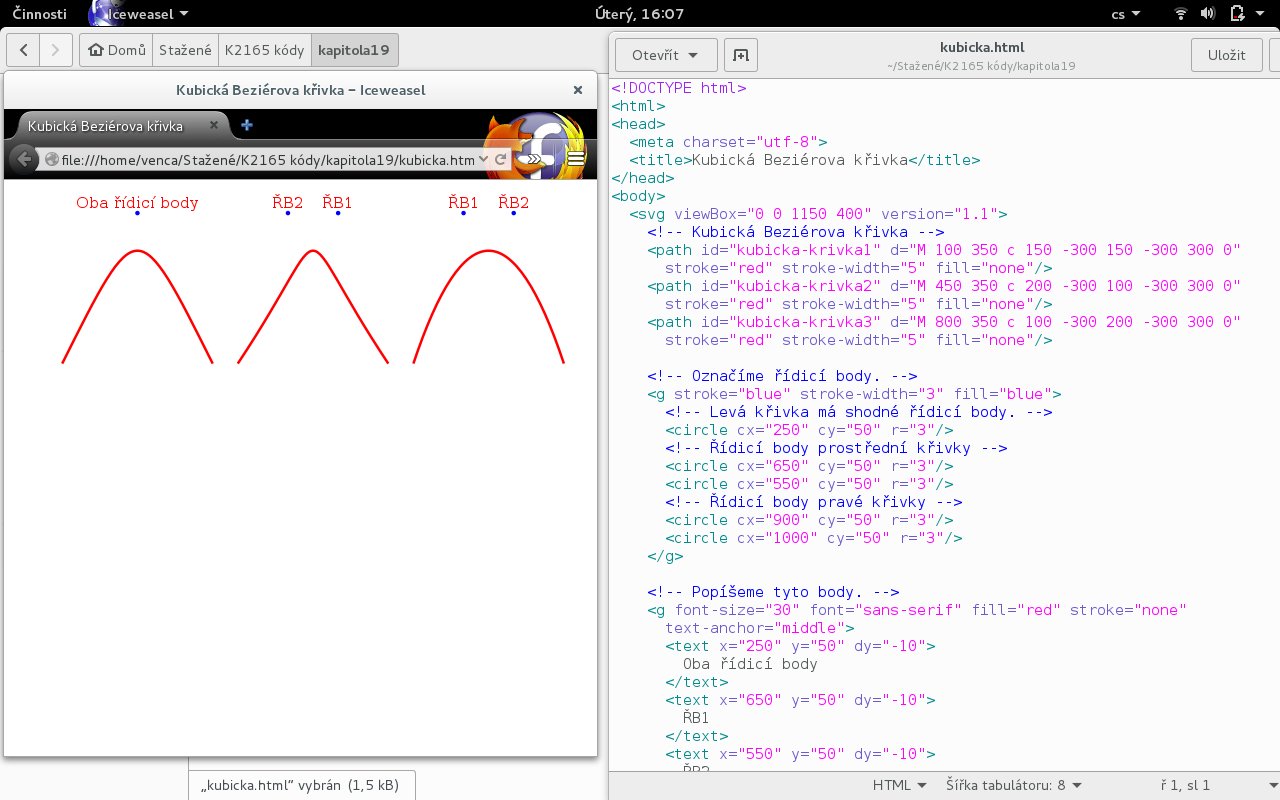This screenshot has height=800, width=1280.
Task: Expand the Otevřít dropdown in gedit
Action: 666,54
